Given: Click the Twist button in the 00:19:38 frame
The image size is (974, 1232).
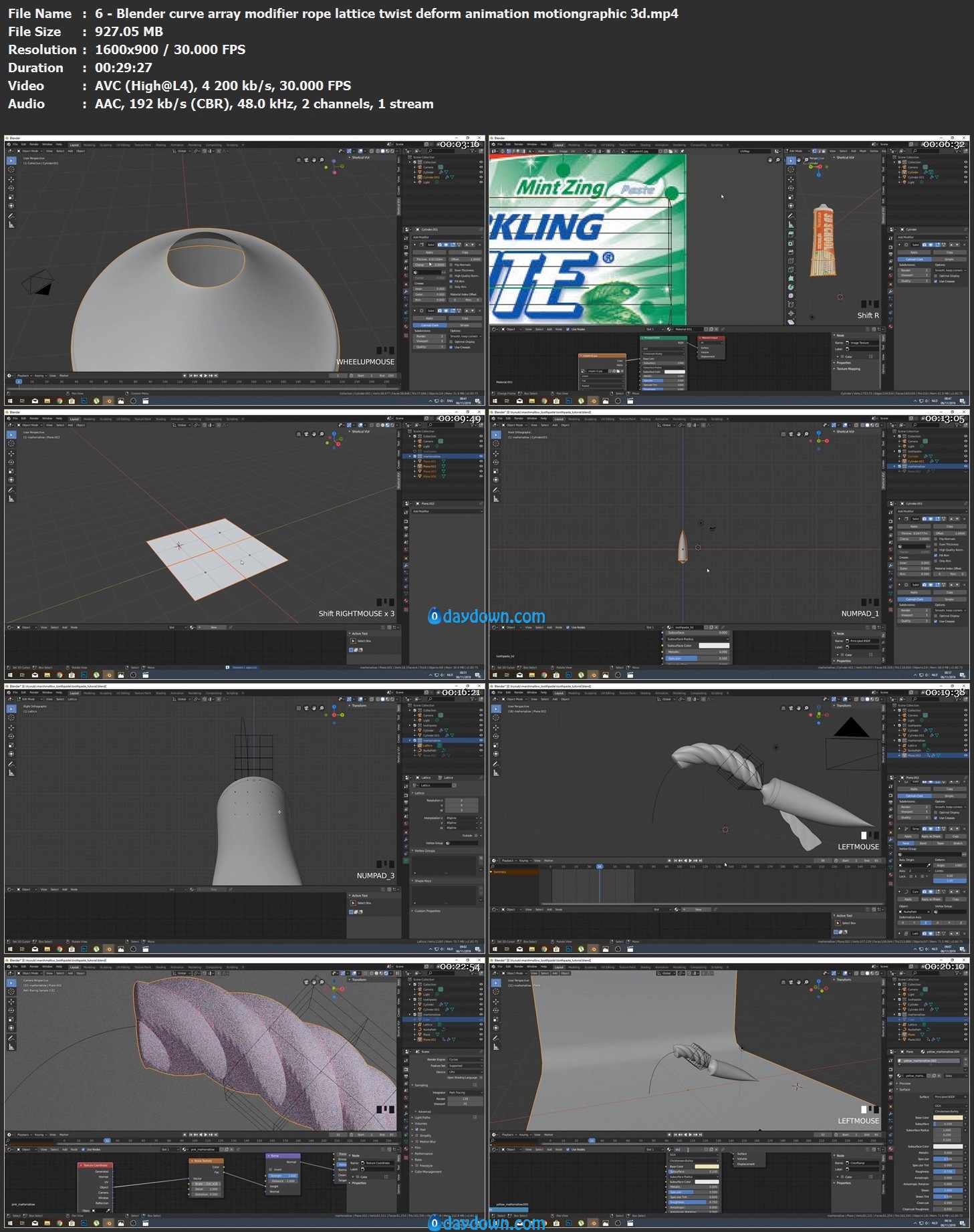Looking at the screenshot, I should point(906,844).
